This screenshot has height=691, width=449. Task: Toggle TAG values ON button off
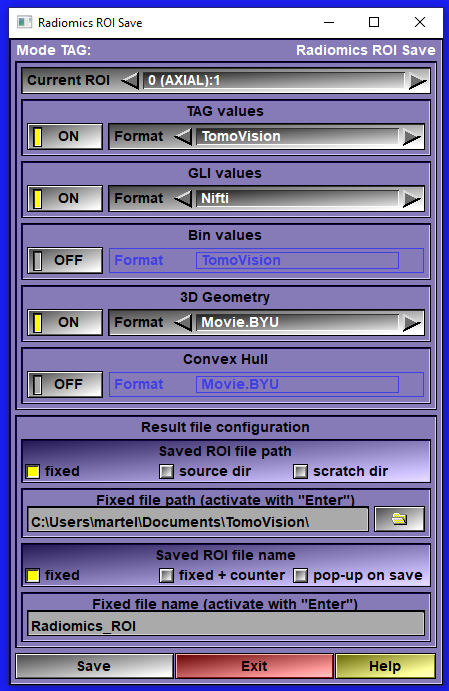coord(65,137)
